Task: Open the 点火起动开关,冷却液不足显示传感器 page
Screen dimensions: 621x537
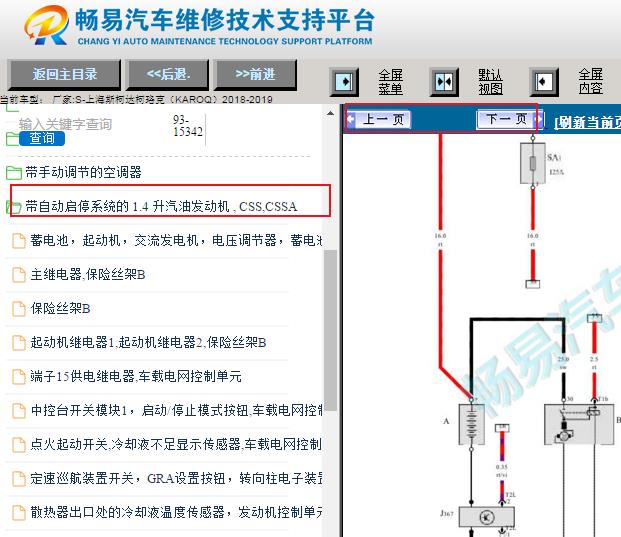Action: [x=176, y=445]
